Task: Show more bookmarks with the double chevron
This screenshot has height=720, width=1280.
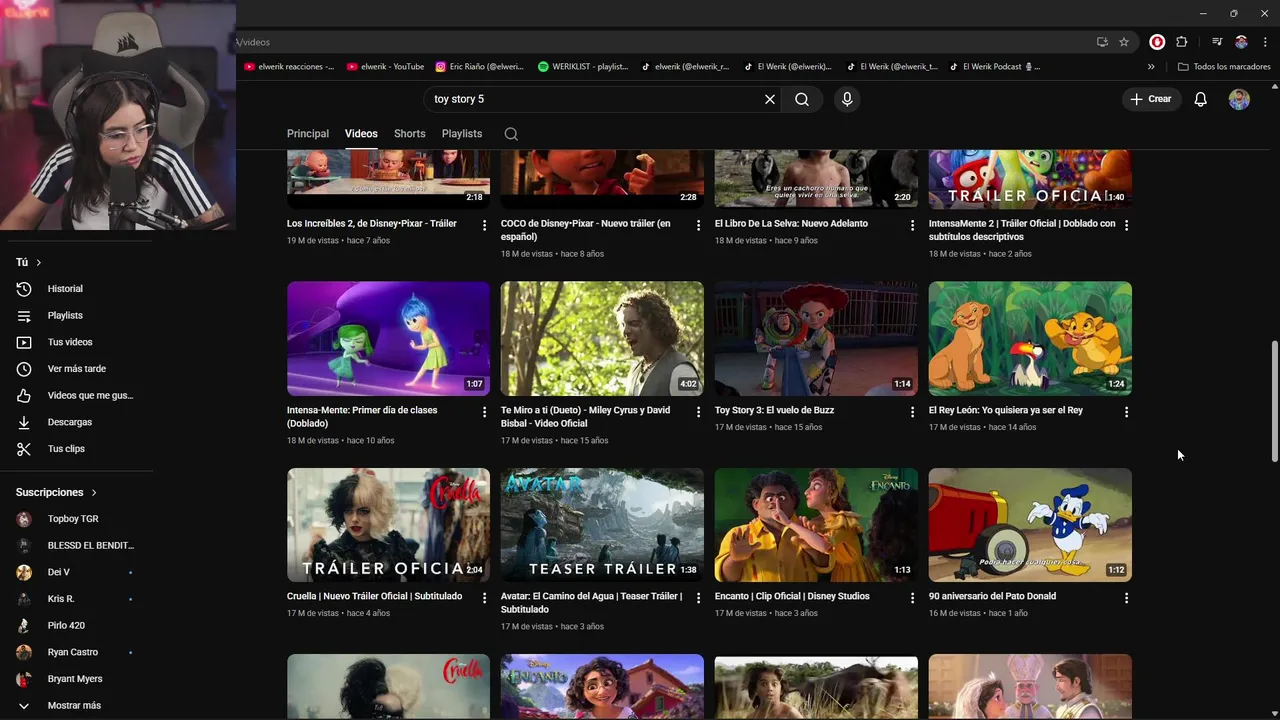Action: pos(1151,67)
